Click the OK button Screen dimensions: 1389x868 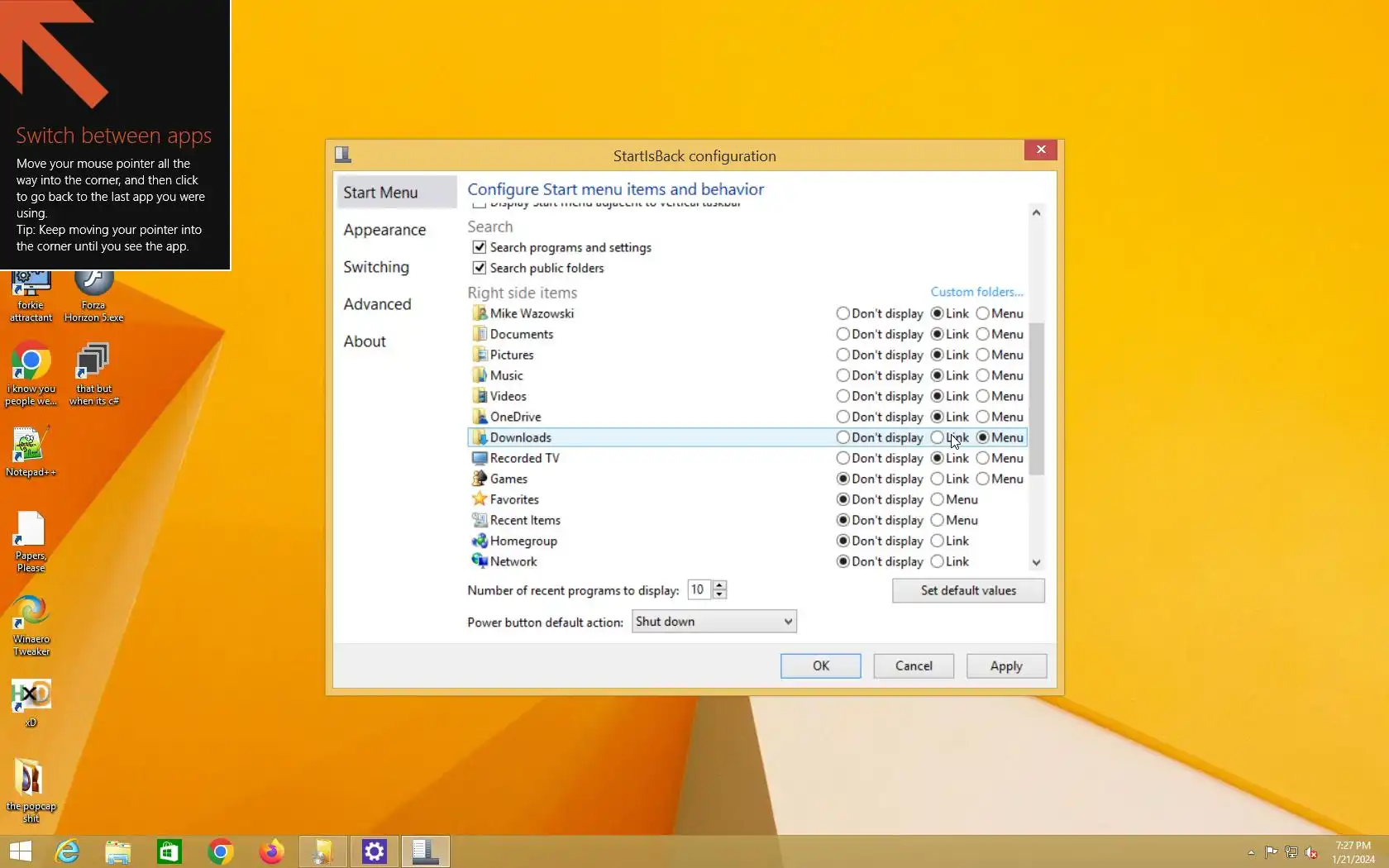[820, 666]
